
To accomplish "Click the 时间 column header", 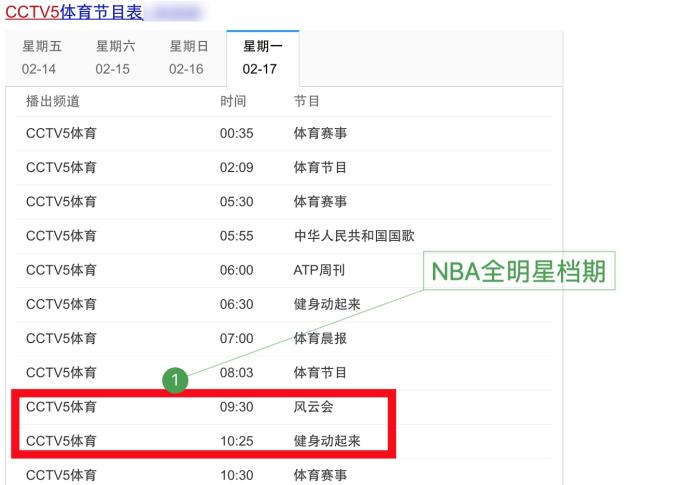I will [x=233, y=101].
